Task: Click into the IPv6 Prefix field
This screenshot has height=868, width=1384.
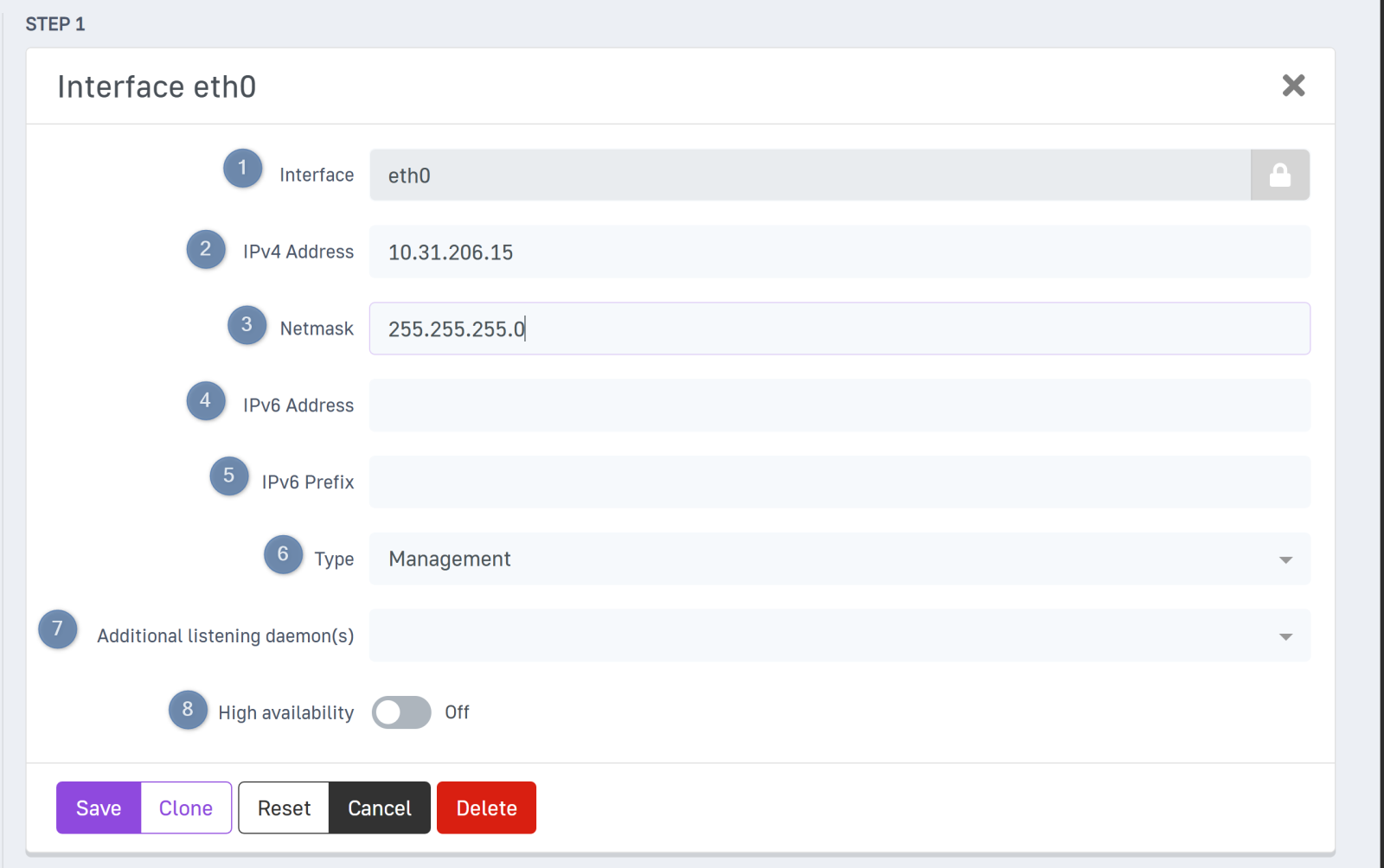Action: coord(839,482)
